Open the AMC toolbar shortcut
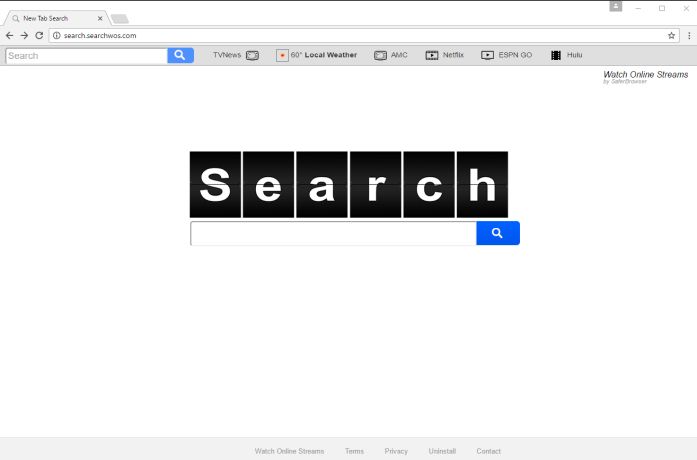The image size is (697, 460). pyautogui.click(x=391, y=55)
